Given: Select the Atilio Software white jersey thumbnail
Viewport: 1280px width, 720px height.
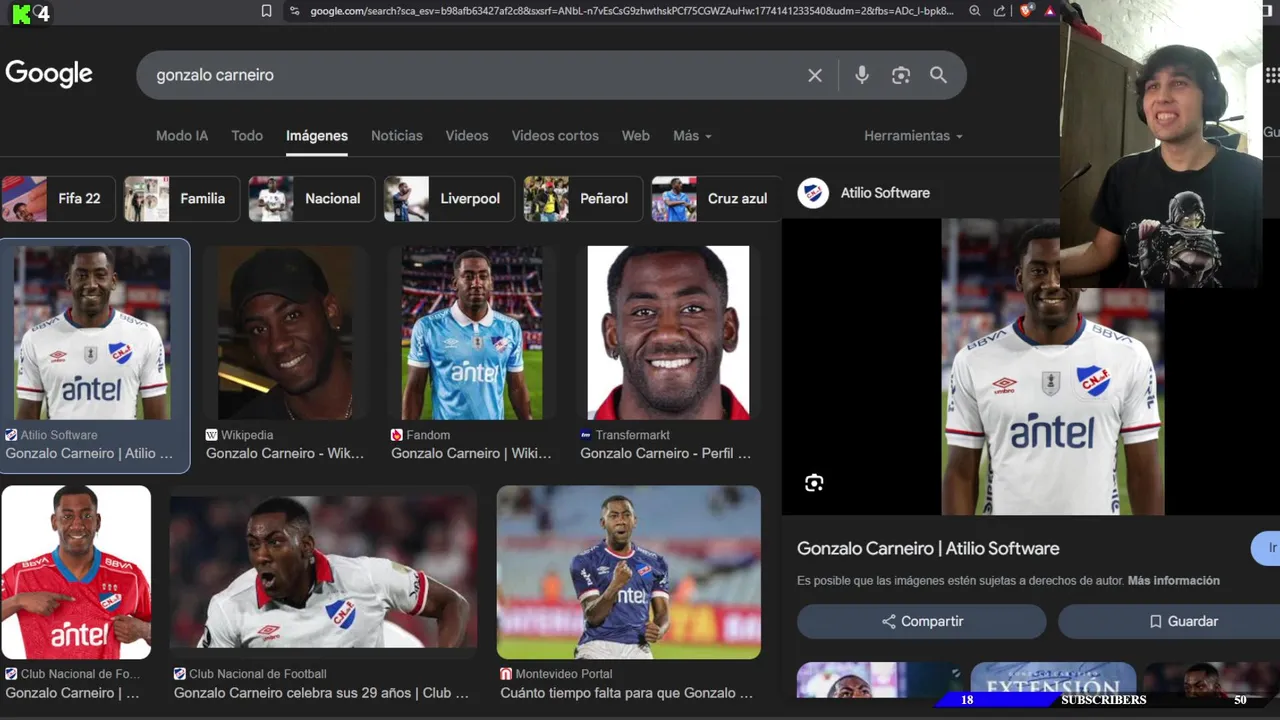Looking at the screenshot, I should (94, 333).
